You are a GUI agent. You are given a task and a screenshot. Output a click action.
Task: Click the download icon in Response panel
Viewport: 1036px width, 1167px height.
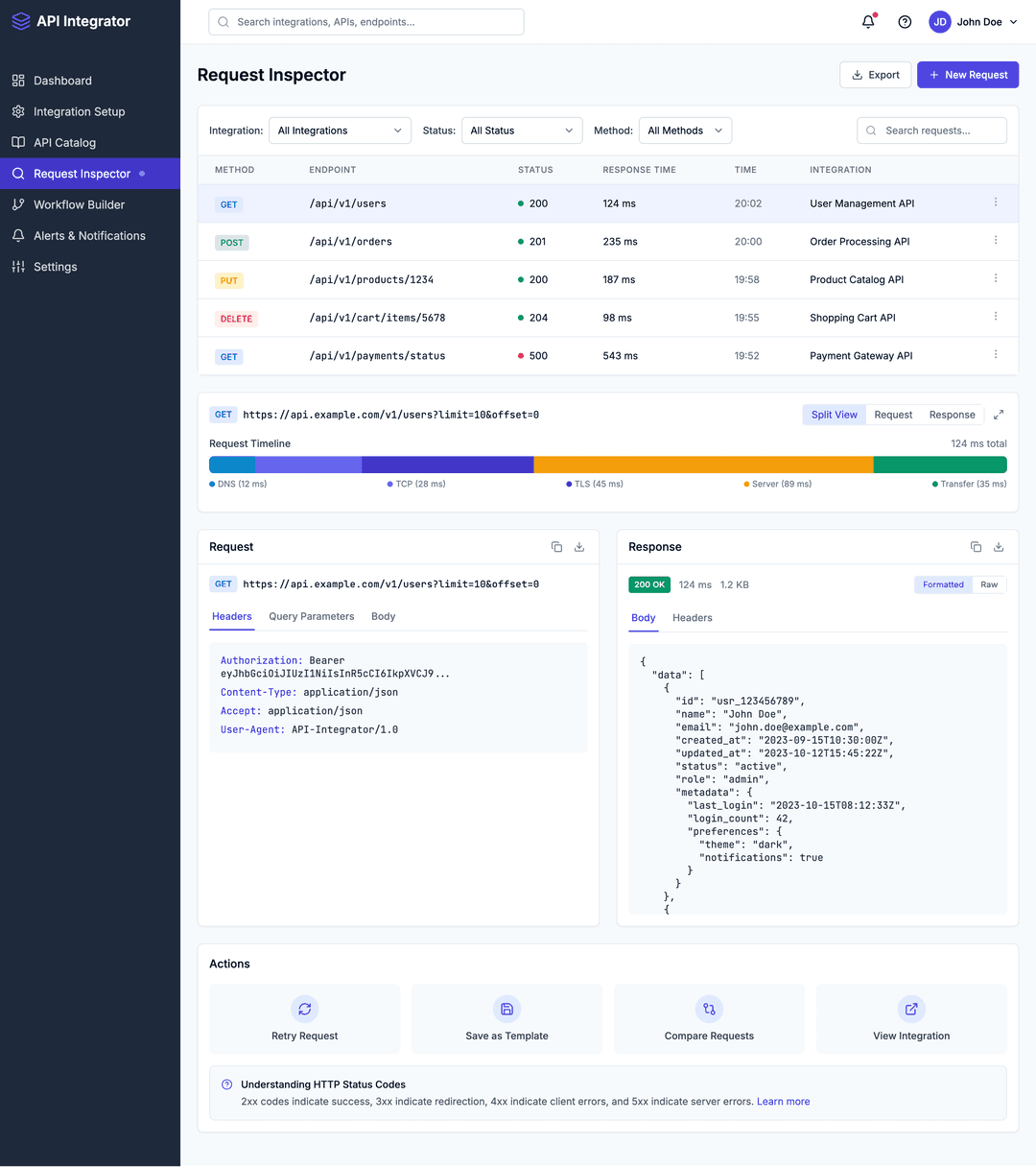tap(998, 546)
